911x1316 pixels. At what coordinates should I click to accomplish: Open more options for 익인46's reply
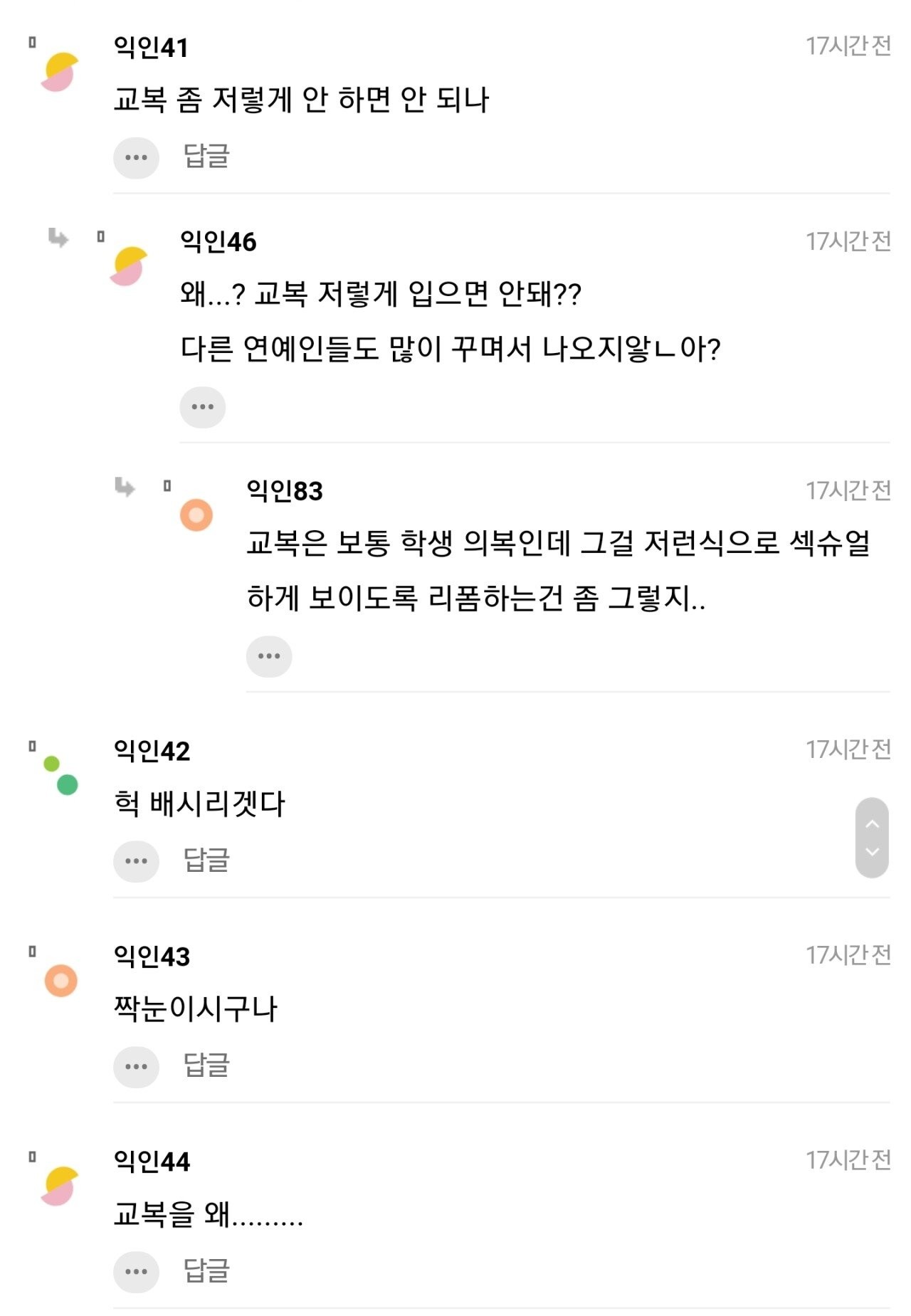(202, 407)
